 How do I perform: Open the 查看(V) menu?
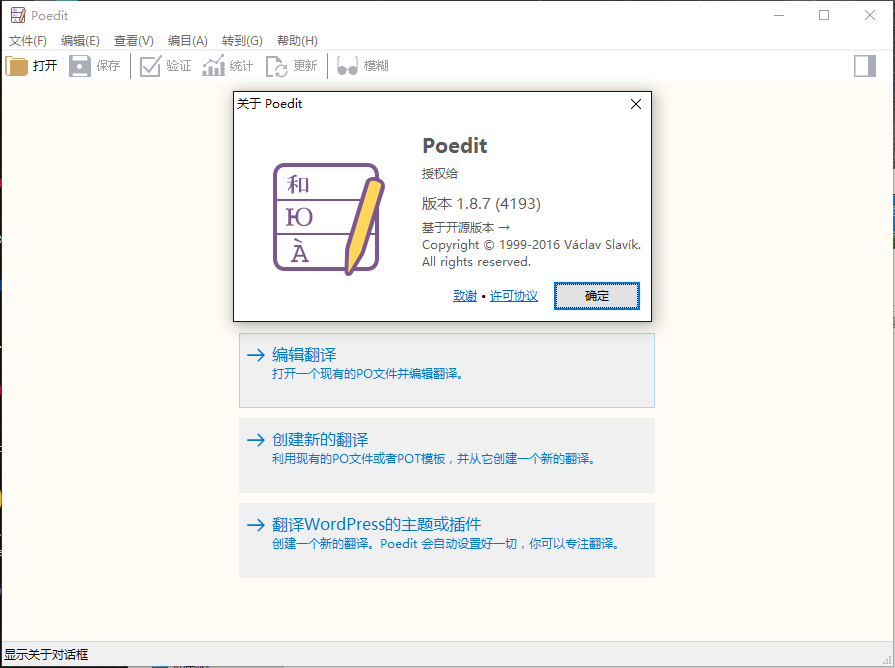click(x=134, y=41)
